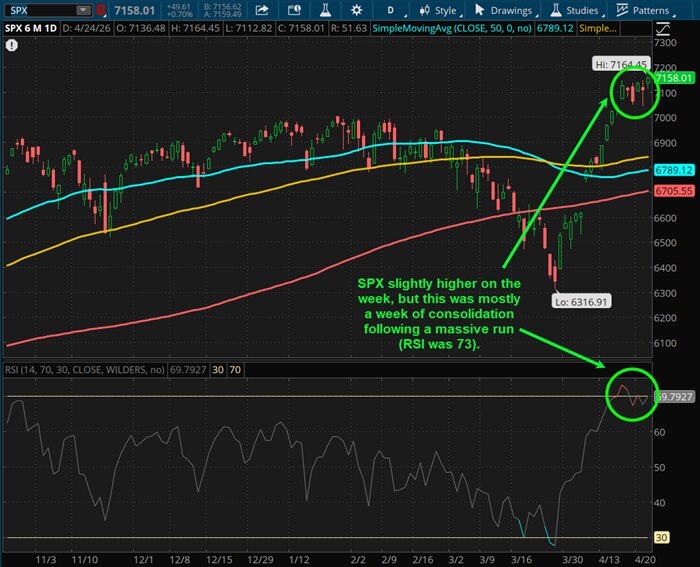The width and height of the screenshot is (700, 567).
Task: Click the 40 label on RSI axis
Action: pos(660,503)
